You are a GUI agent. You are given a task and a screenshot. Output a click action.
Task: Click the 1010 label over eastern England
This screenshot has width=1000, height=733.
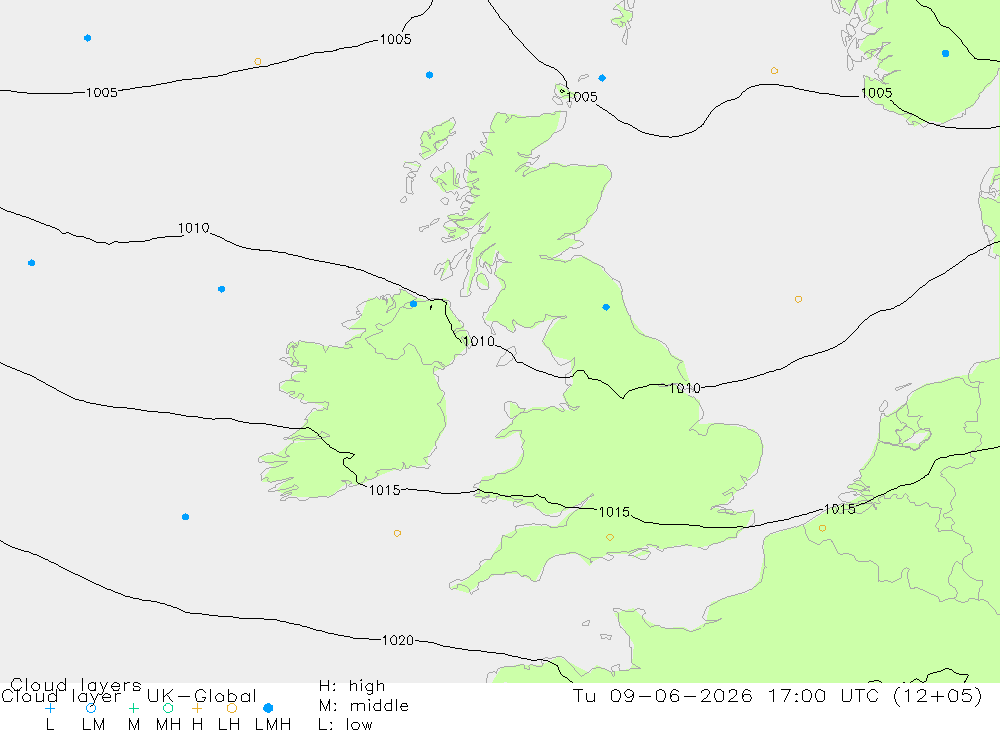(x=684, y=388)
